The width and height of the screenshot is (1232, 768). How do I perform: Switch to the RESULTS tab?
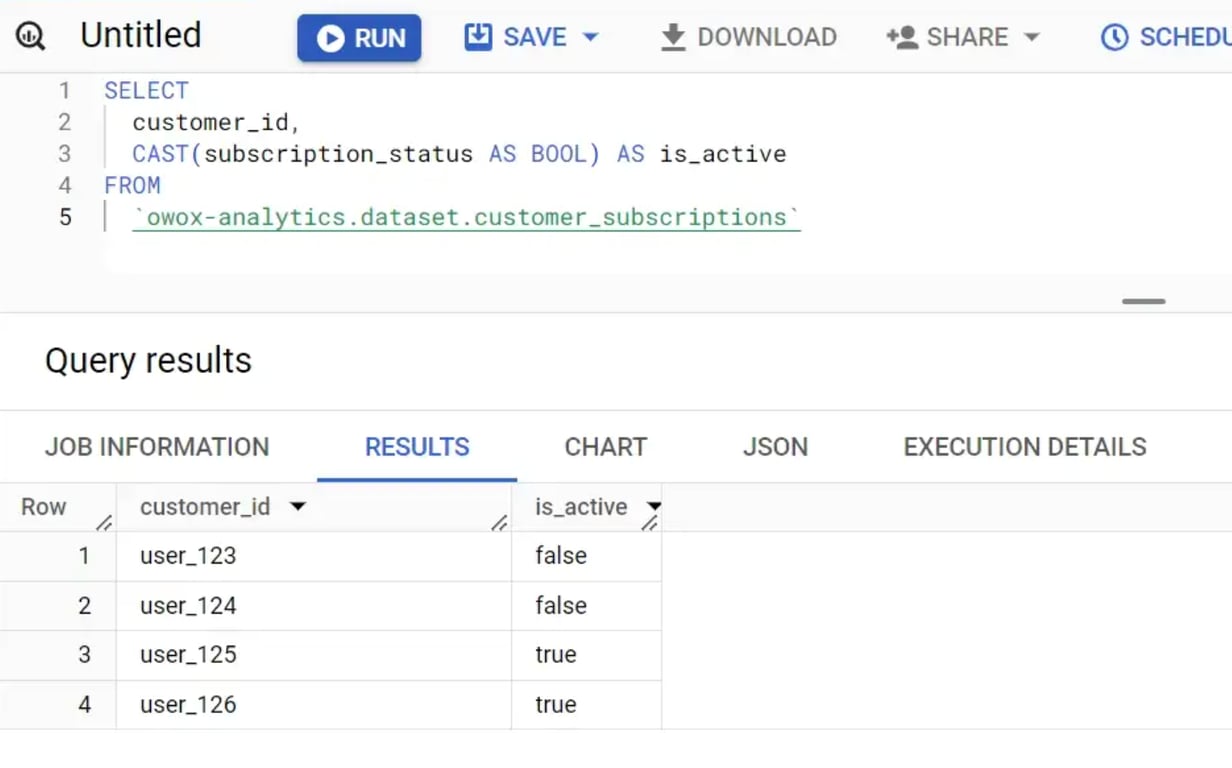pyautogui.click(x=417, y=447)
